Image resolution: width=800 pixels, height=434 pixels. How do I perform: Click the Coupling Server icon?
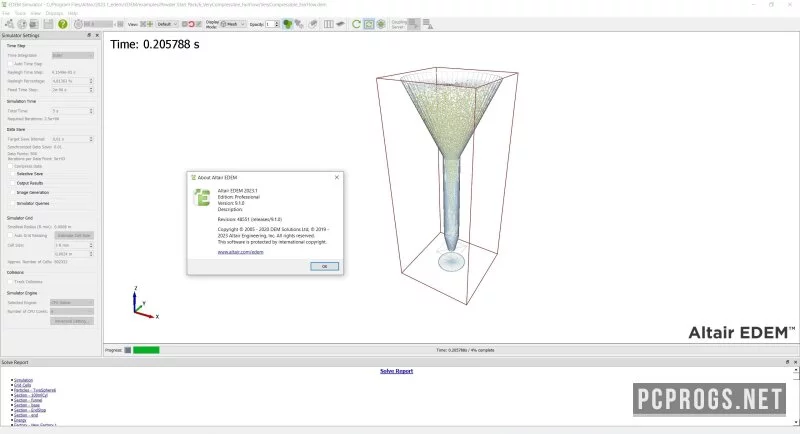pyautogui.click(x=414, y=24)
